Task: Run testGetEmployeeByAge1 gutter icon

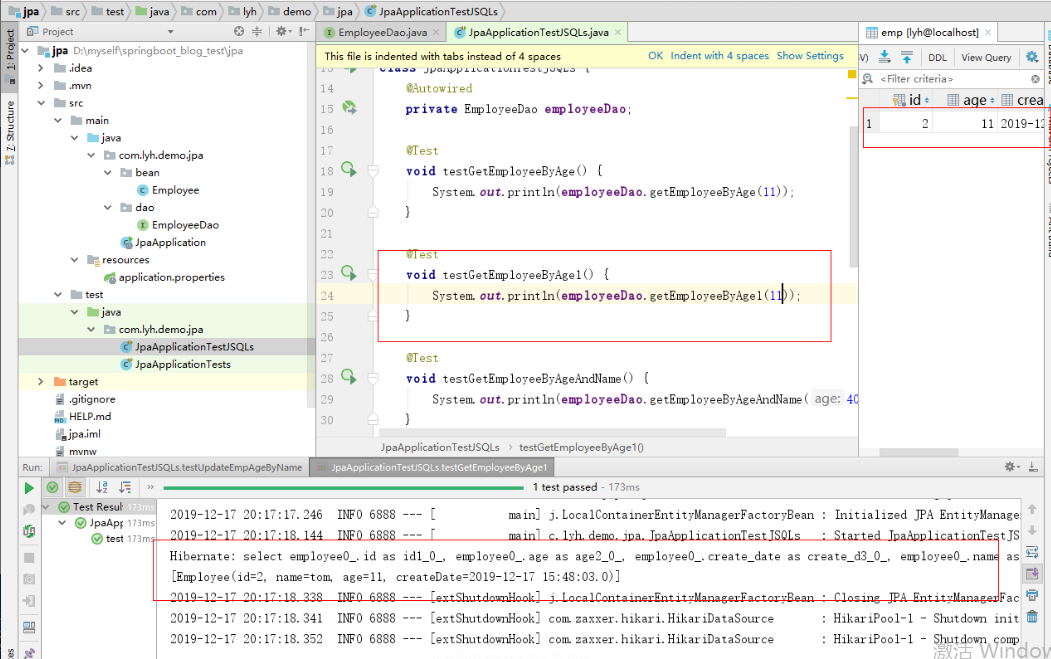Action: click(x=349, y=273)
